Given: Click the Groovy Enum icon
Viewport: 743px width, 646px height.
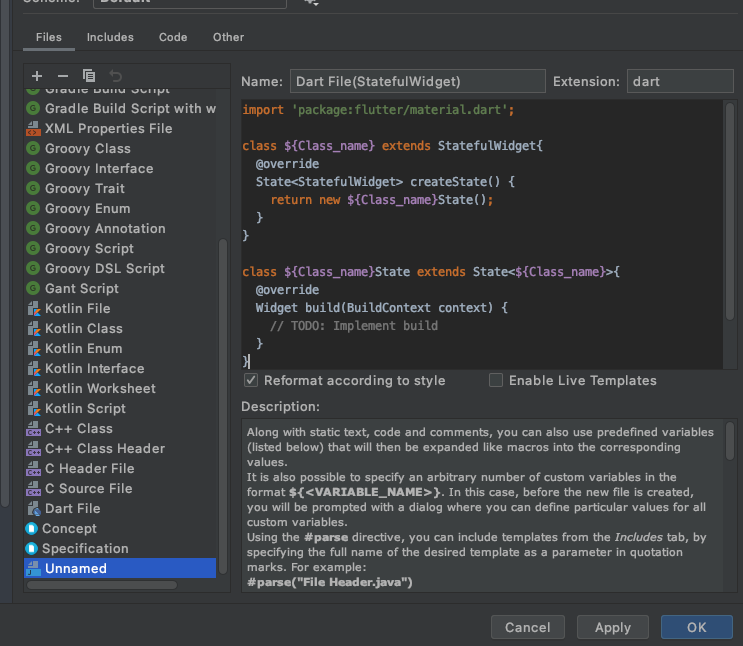Looking at the screenshot, I should [x=33, y=208].
